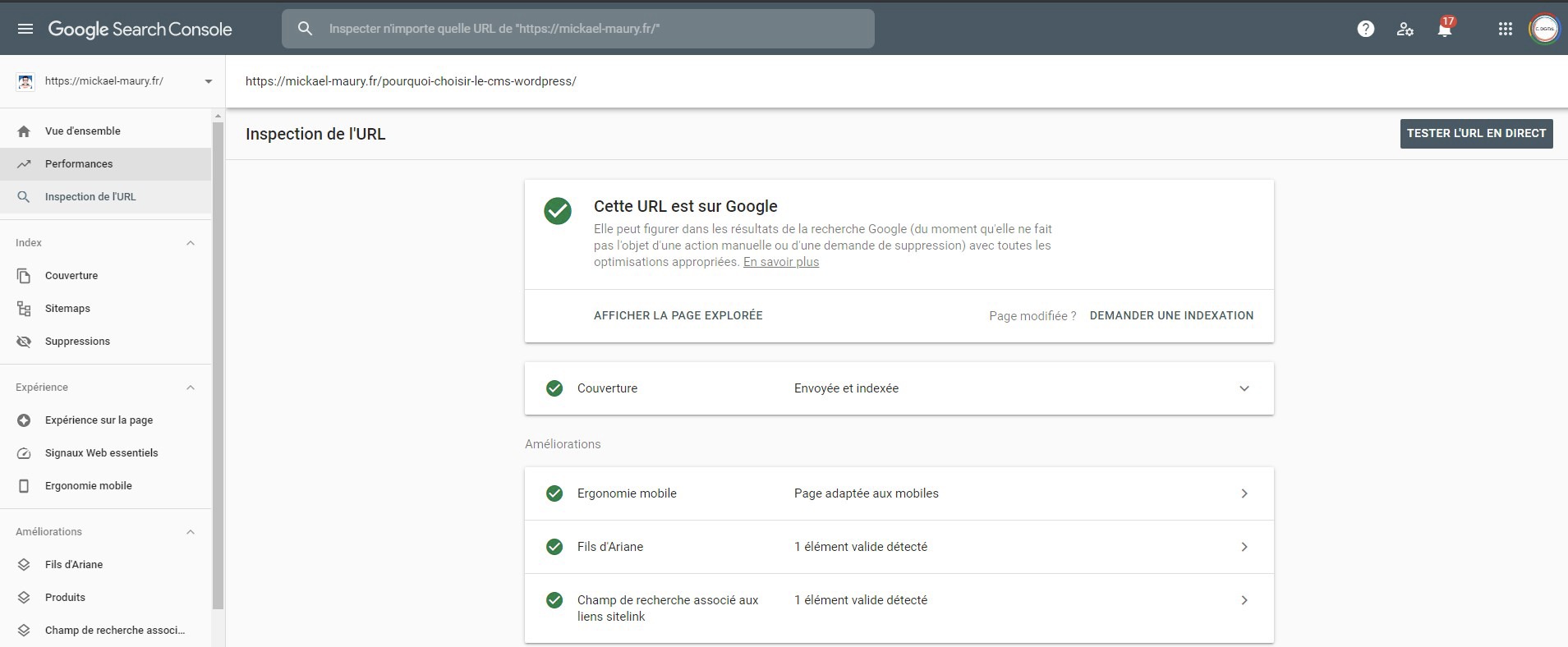
Task: Open Signaux Web essentiels report
Action: [101, 452]
